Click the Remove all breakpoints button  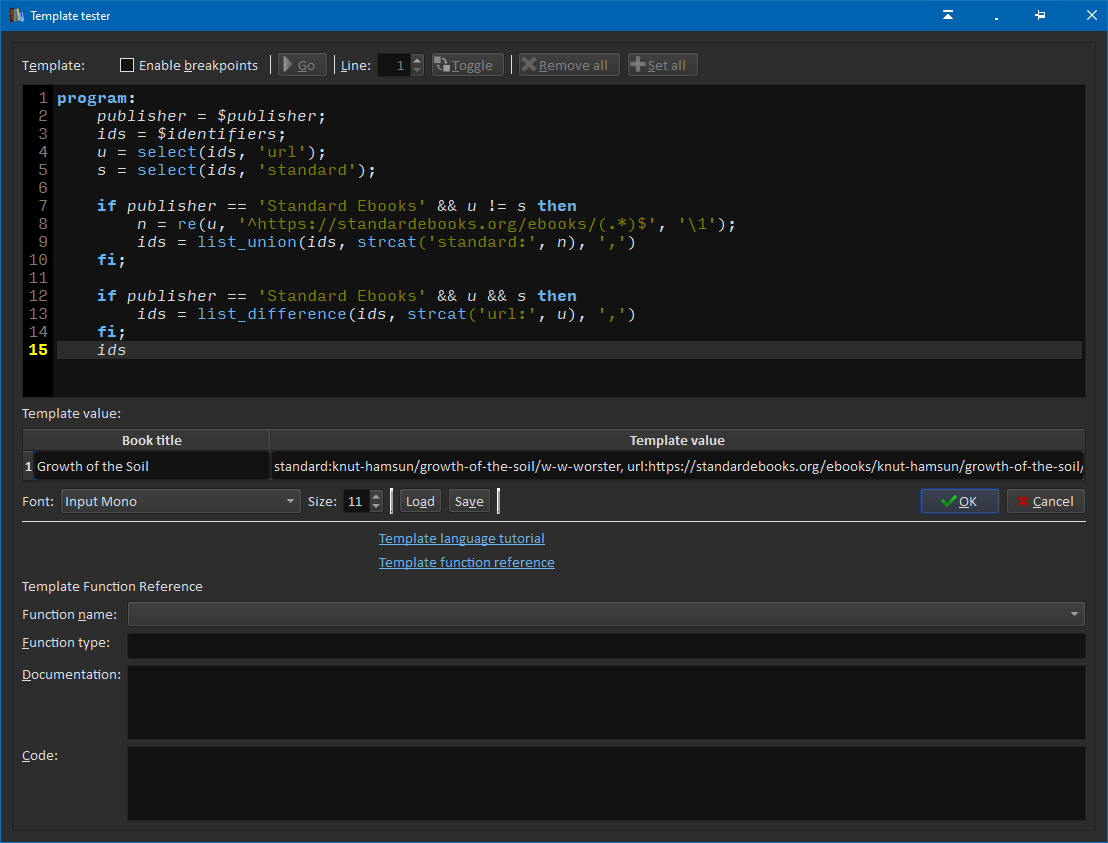(x=569, y=65)
